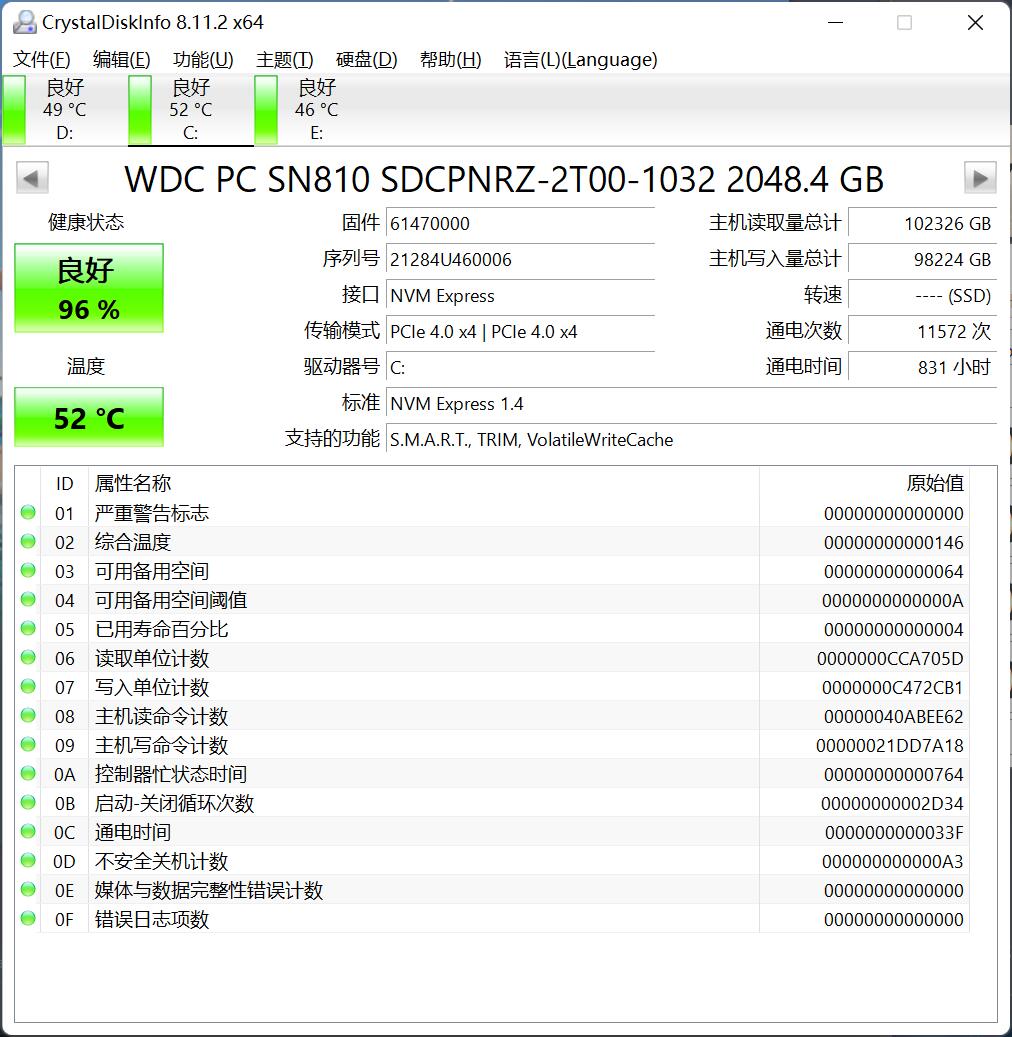This screenshot has width=1012, height=1037.
Task: Click status dot for ID 08 主机读命令计数
Action: [28, 716]
